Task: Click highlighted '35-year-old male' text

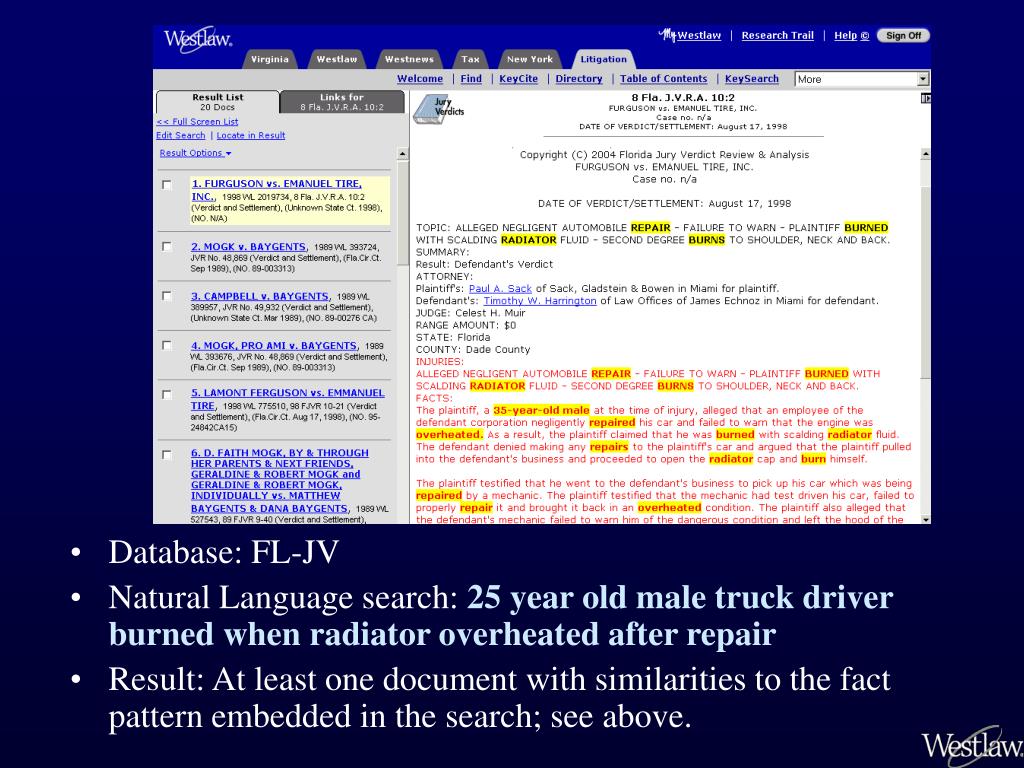Action: (541, 410)
